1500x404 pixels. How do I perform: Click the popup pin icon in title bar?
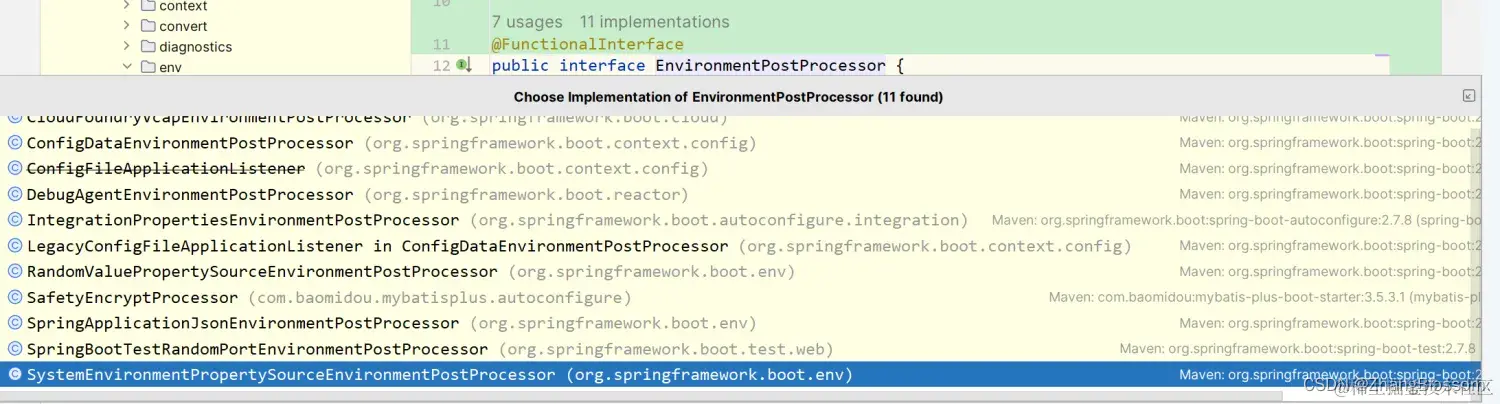(1468, 96)
